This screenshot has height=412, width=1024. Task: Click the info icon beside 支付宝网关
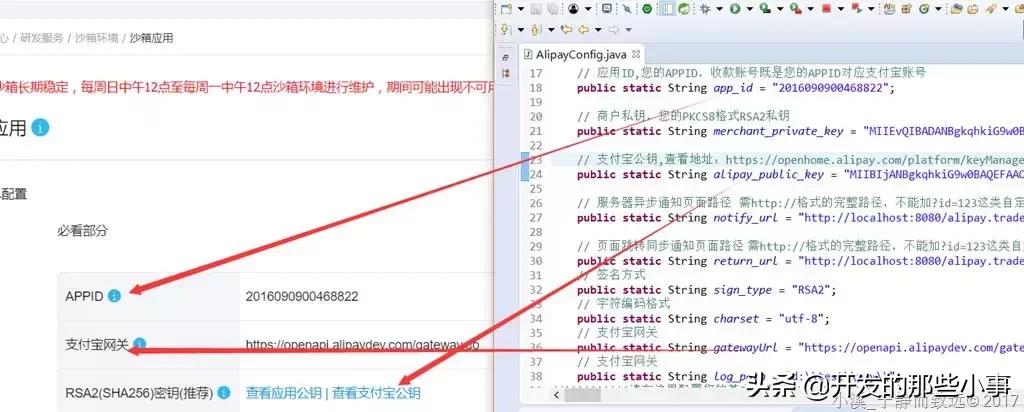pyautogui.click(x=140, y=344)
